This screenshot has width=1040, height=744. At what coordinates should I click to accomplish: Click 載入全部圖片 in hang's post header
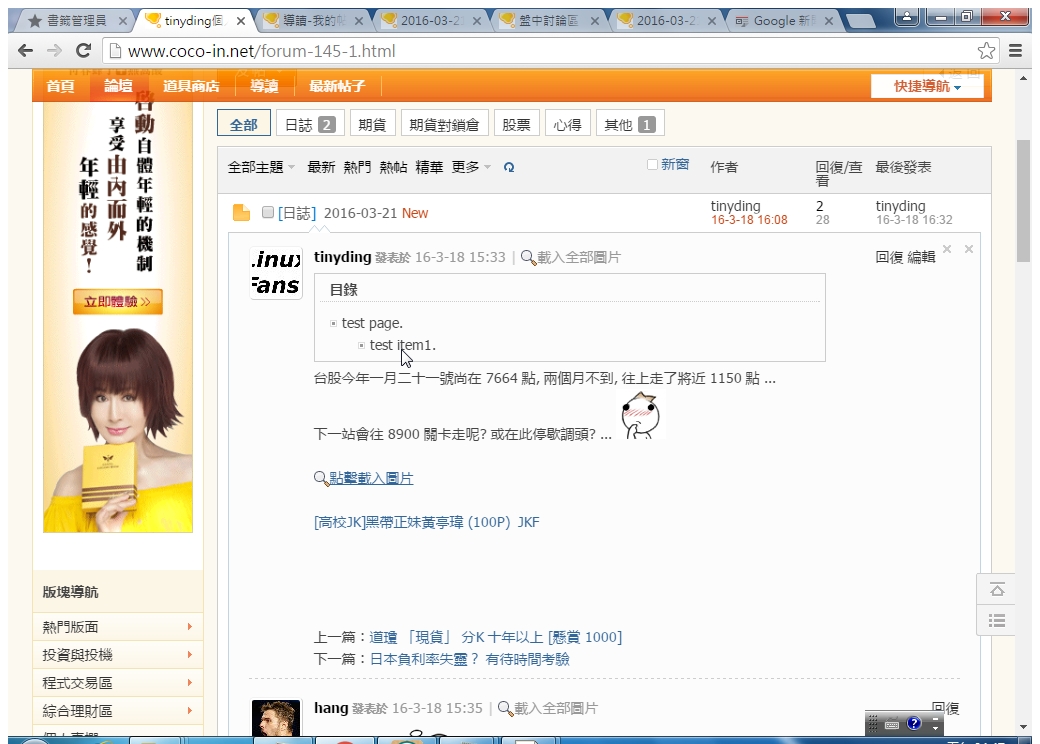point(556,708)
